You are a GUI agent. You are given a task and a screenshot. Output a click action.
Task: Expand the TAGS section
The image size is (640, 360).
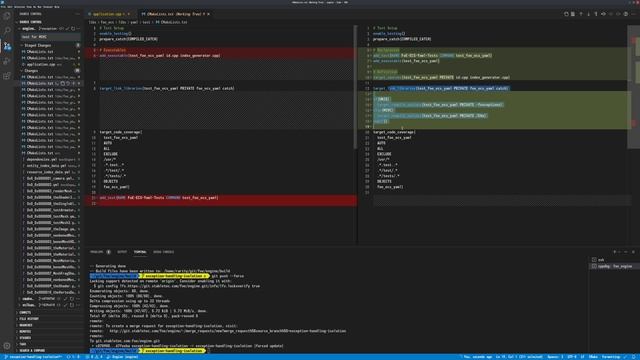(22, 344)
